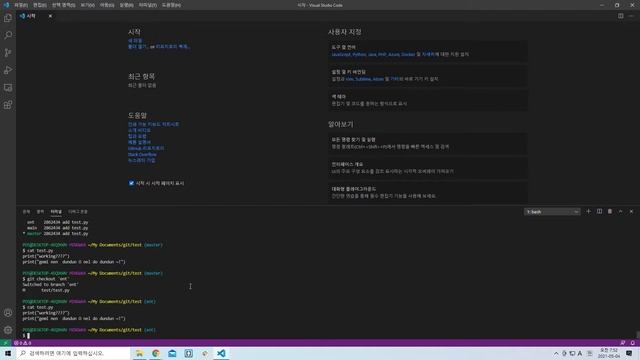
Task: Open the Remote Explorer view
Action: 8,88
